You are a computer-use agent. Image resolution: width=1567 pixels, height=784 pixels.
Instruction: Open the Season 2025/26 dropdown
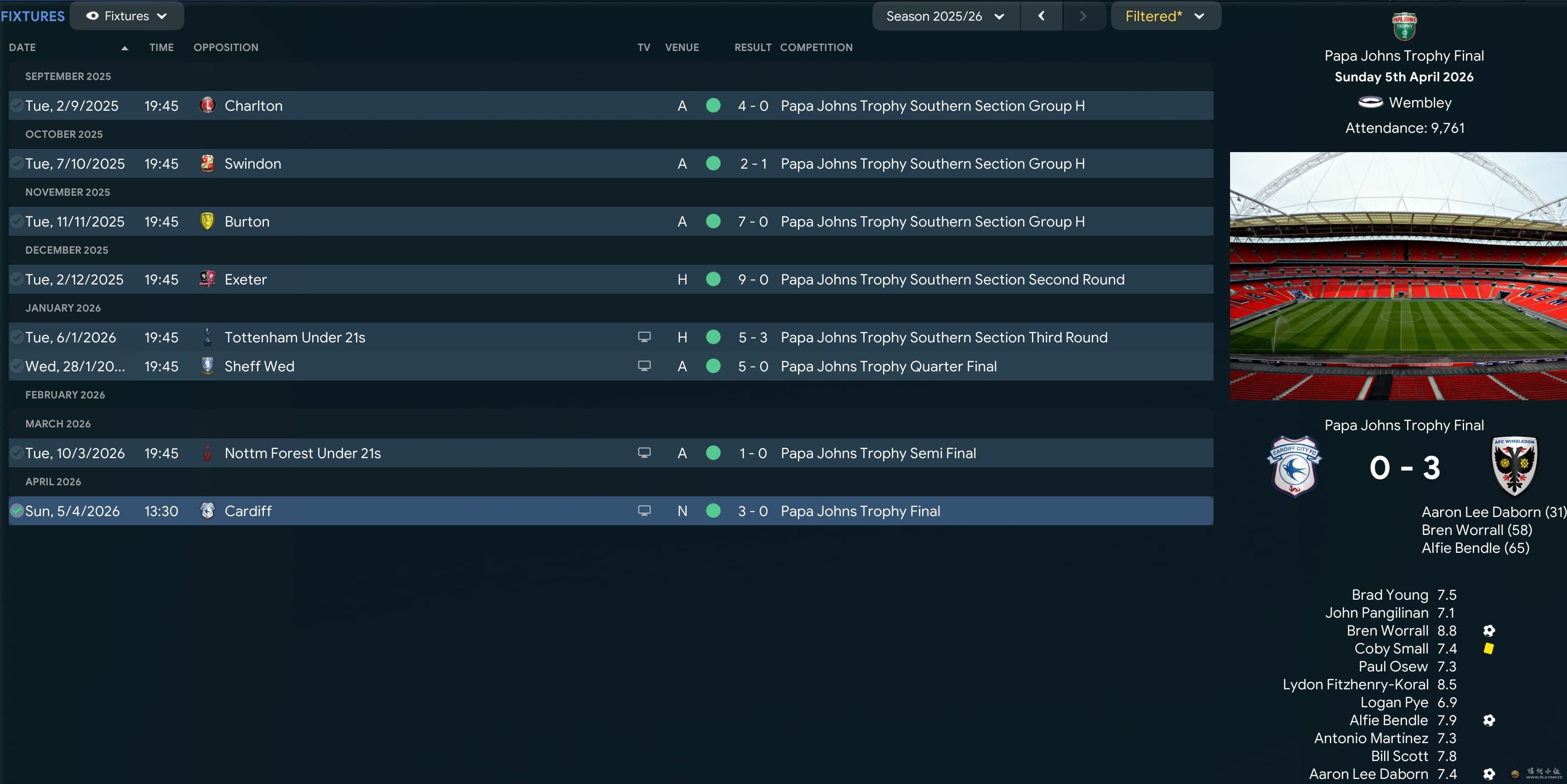945,16
